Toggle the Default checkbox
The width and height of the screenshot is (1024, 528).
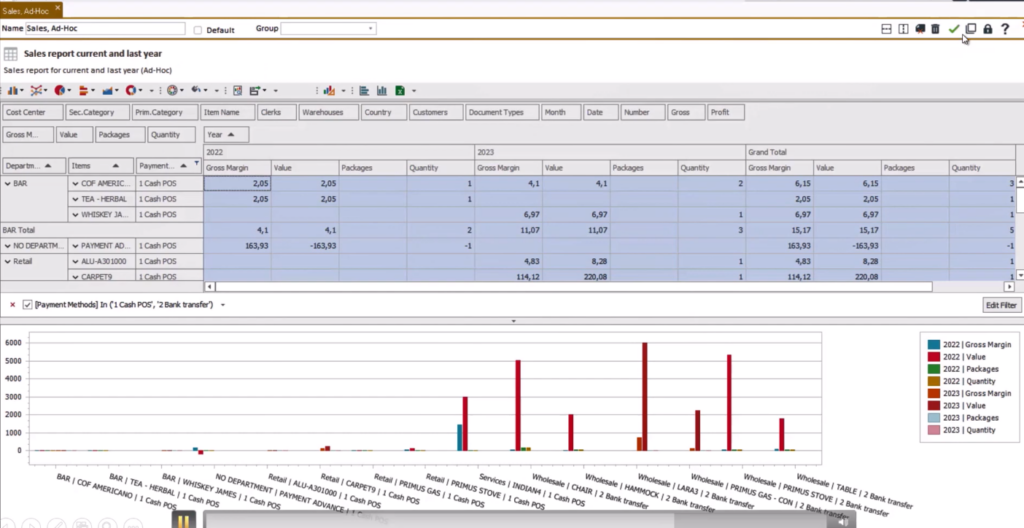coord(198,30)
